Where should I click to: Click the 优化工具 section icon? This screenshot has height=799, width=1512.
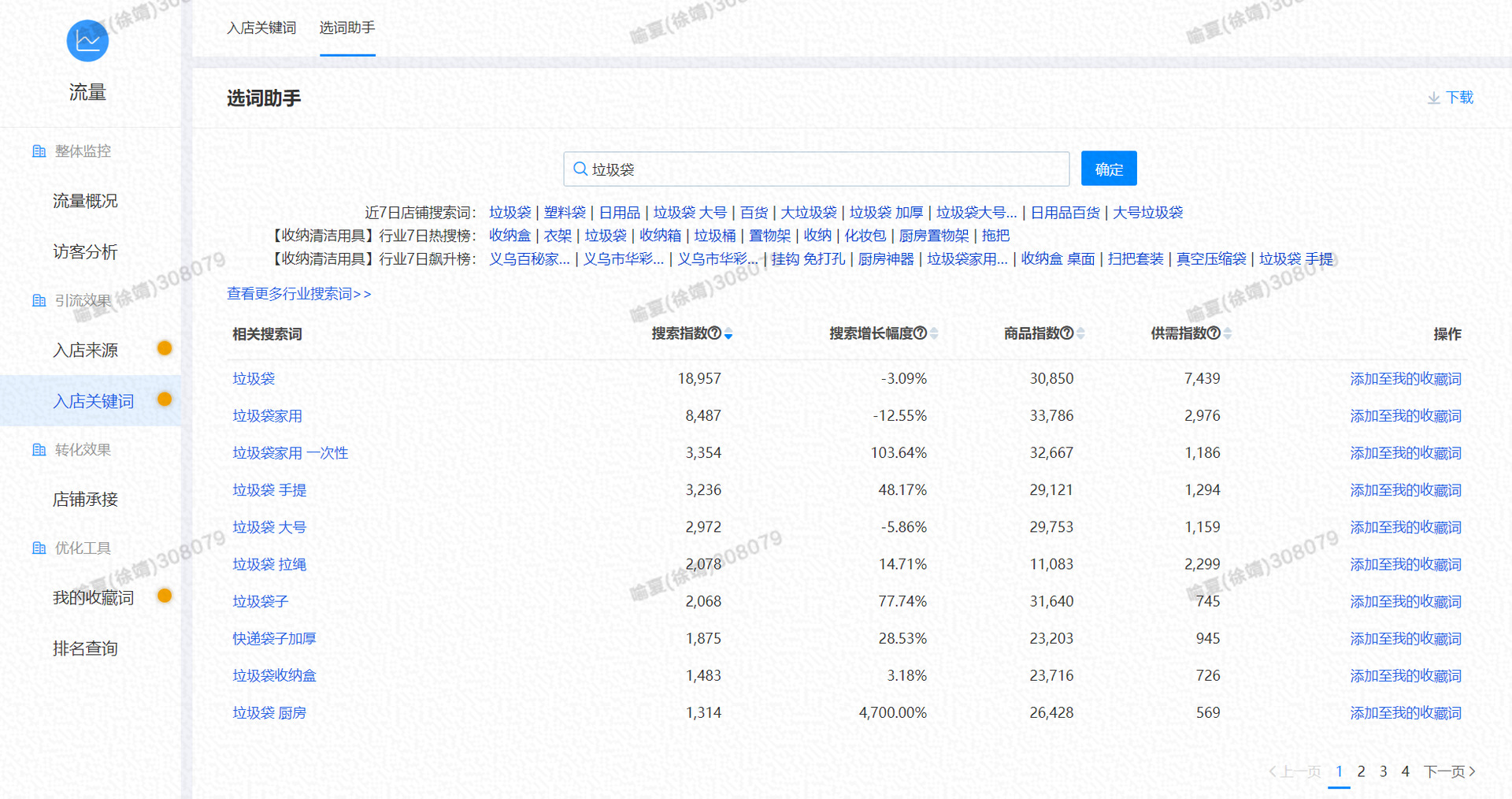(x=39, y=548)
